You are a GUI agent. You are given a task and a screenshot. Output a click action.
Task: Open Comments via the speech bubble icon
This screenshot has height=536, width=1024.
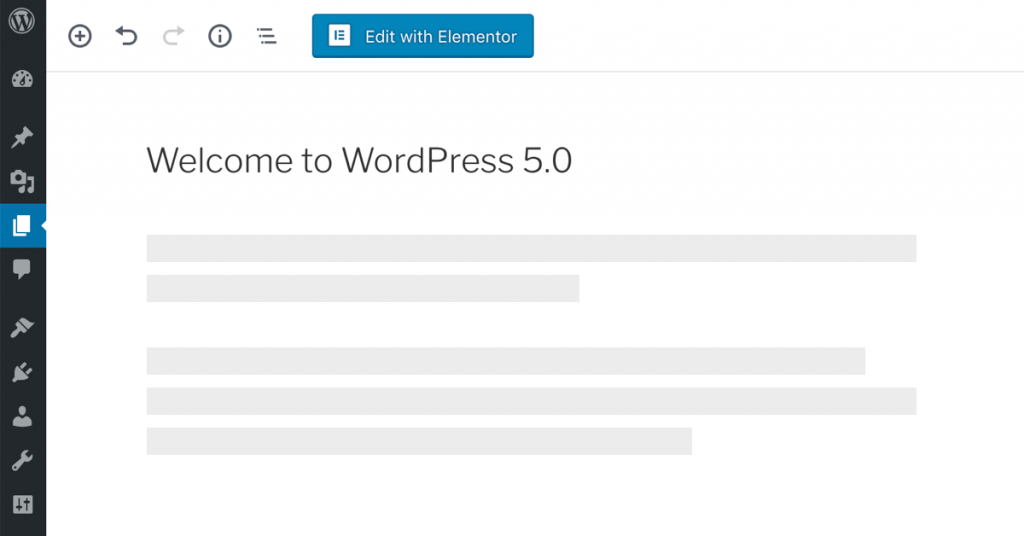click(x=22, y=269)
